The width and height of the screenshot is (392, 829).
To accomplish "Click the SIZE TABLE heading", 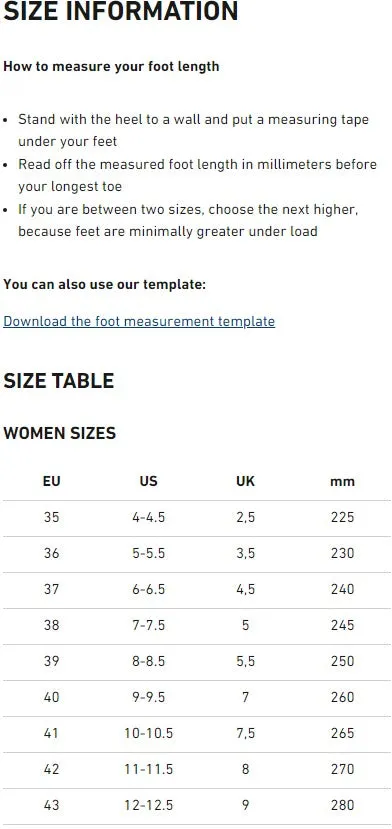I will [59, 381].
